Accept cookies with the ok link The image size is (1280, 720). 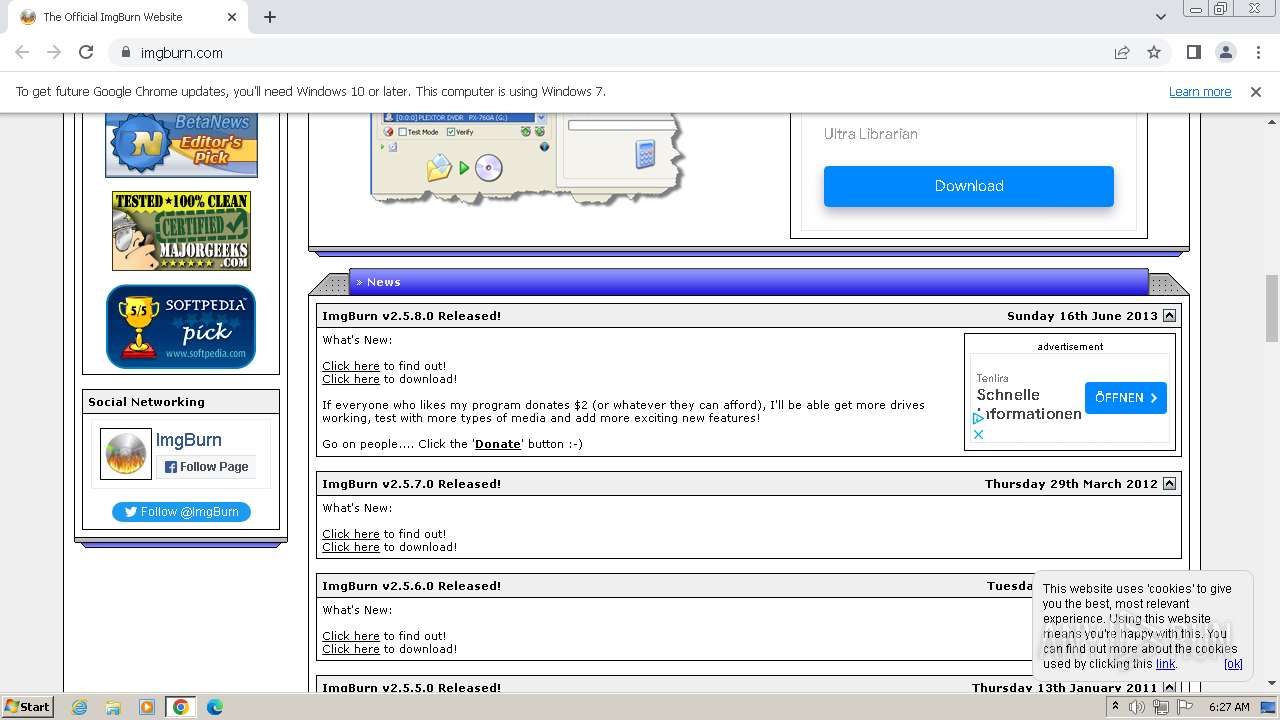(1233, 664)
